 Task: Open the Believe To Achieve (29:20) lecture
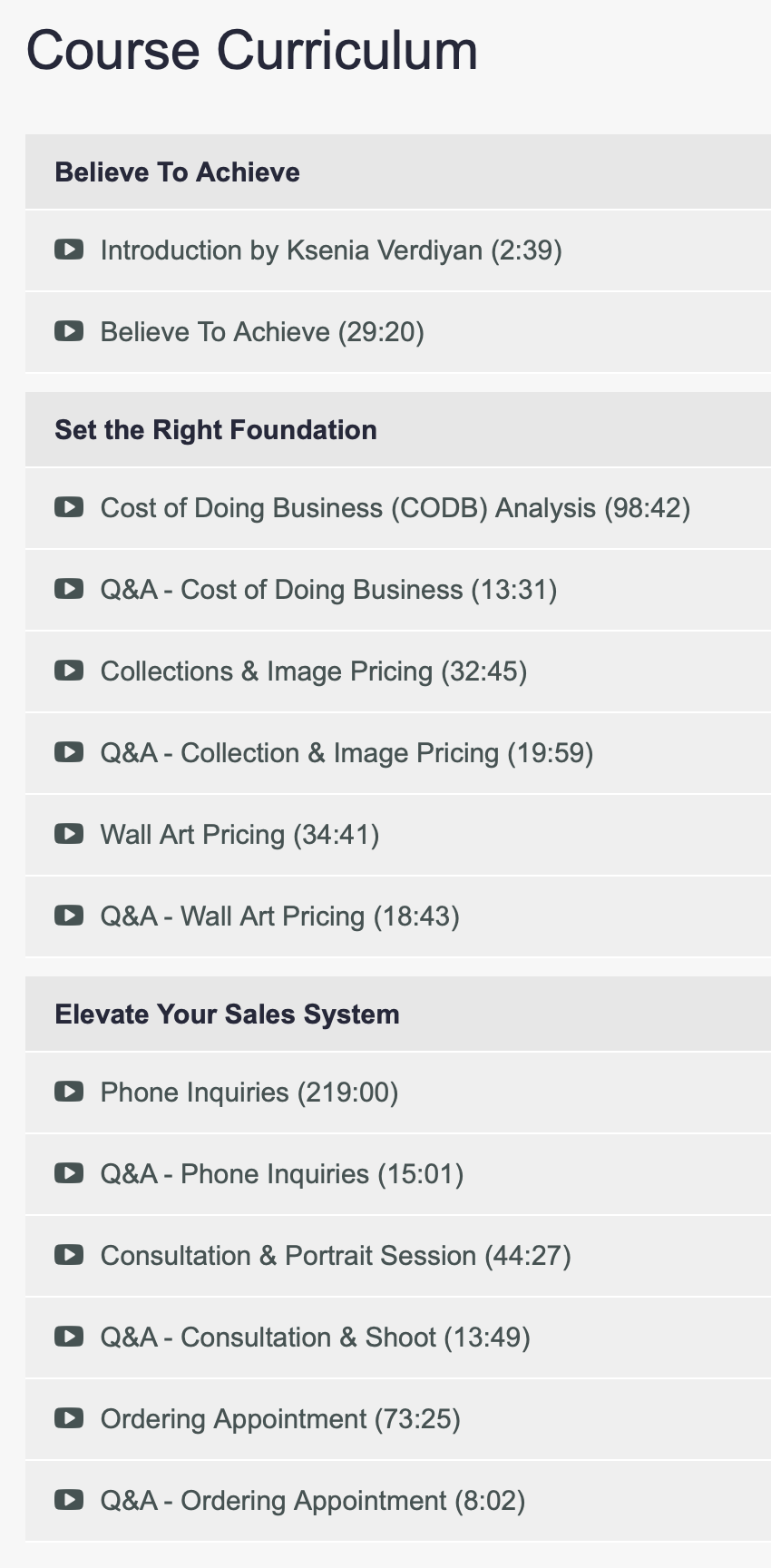398,332
